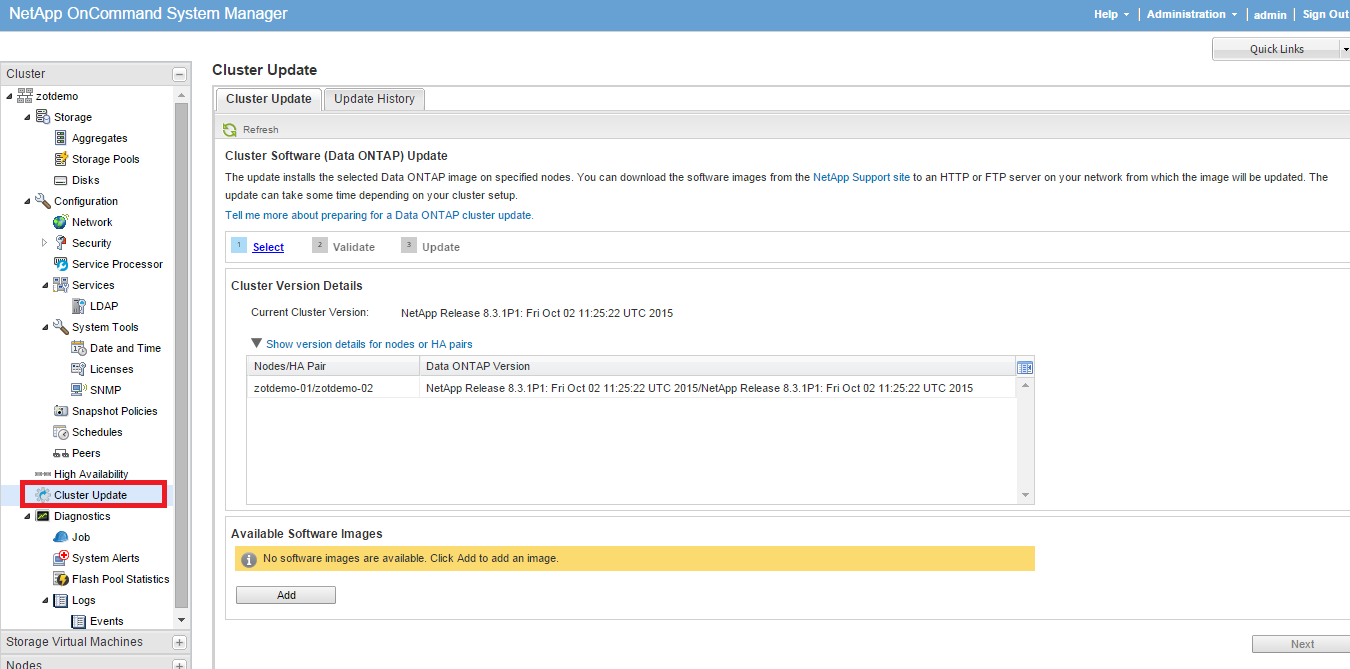Click the Flash Pool Statistics icon
The width and height of the screenshot is (1350, 669).
tap(61, 579)
